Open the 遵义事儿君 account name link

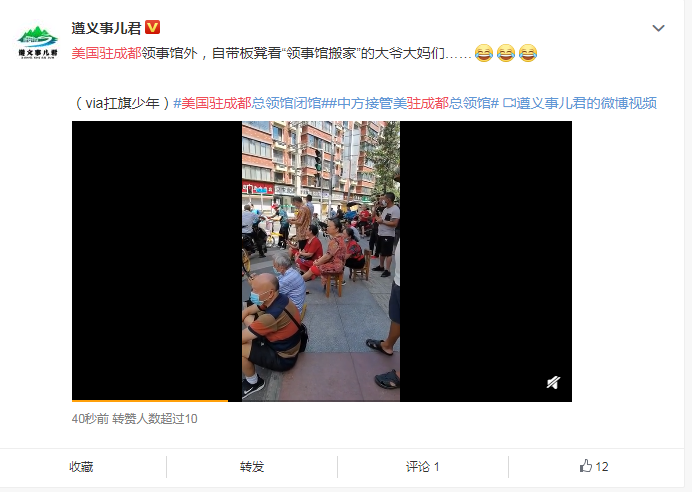[106, 28]
